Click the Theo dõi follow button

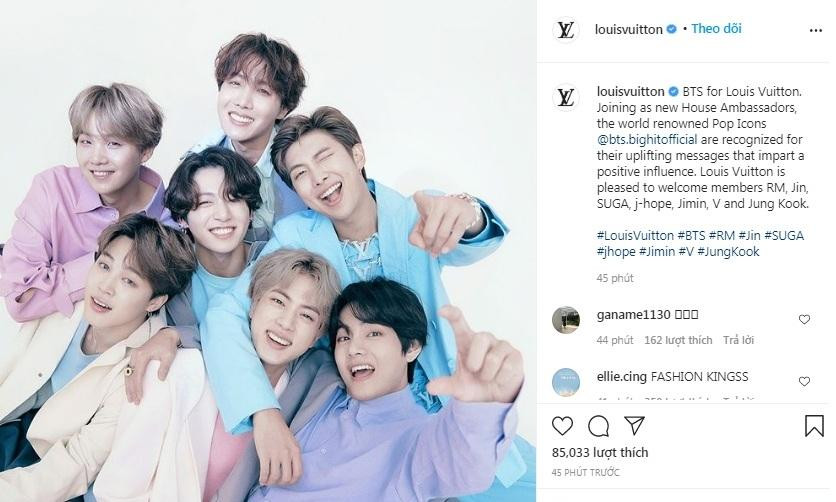(x=716, y=29)
